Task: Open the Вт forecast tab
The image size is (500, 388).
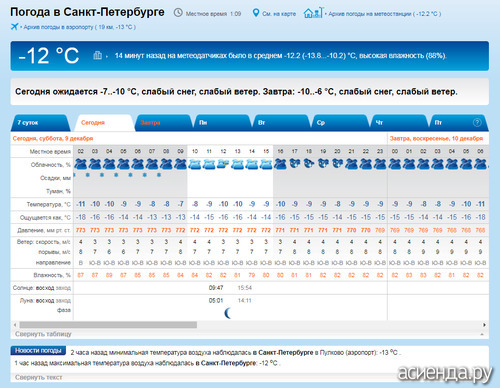Action: pyautogui.click(x=281, y=123)
